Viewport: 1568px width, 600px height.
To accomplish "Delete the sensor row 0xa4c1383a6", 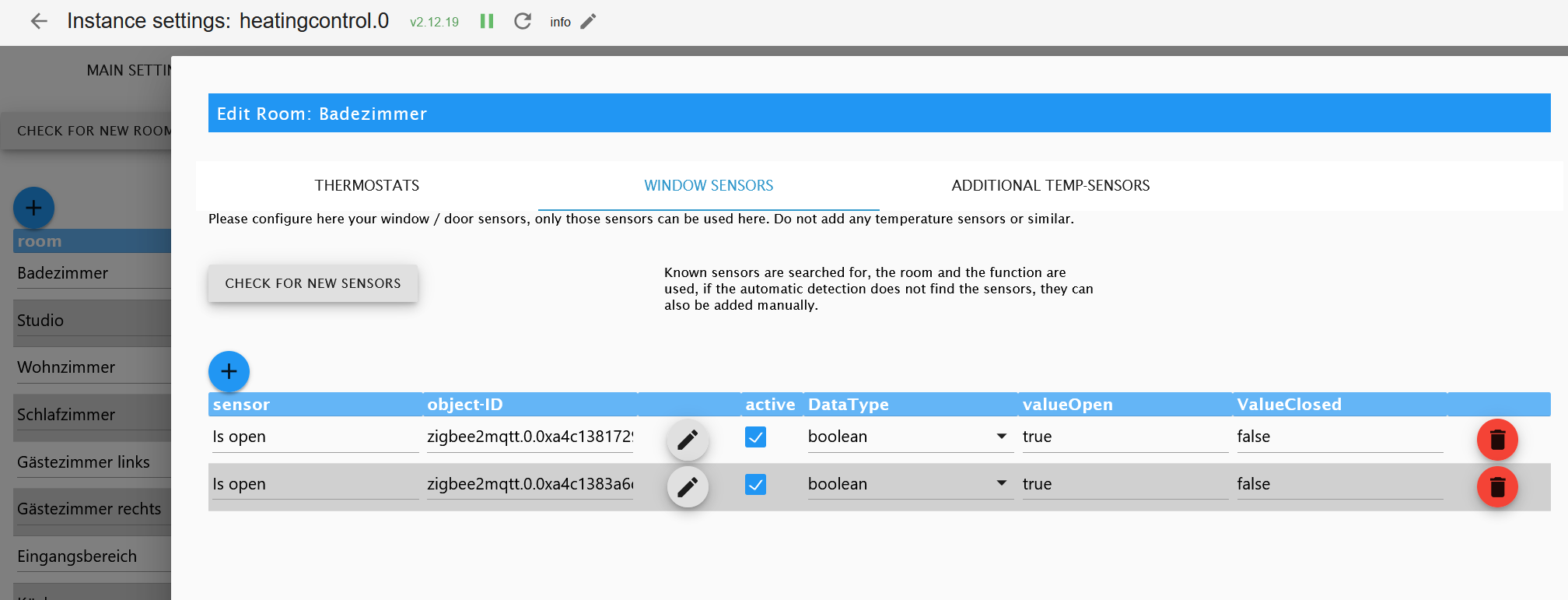I will [x=1497, y=487].
